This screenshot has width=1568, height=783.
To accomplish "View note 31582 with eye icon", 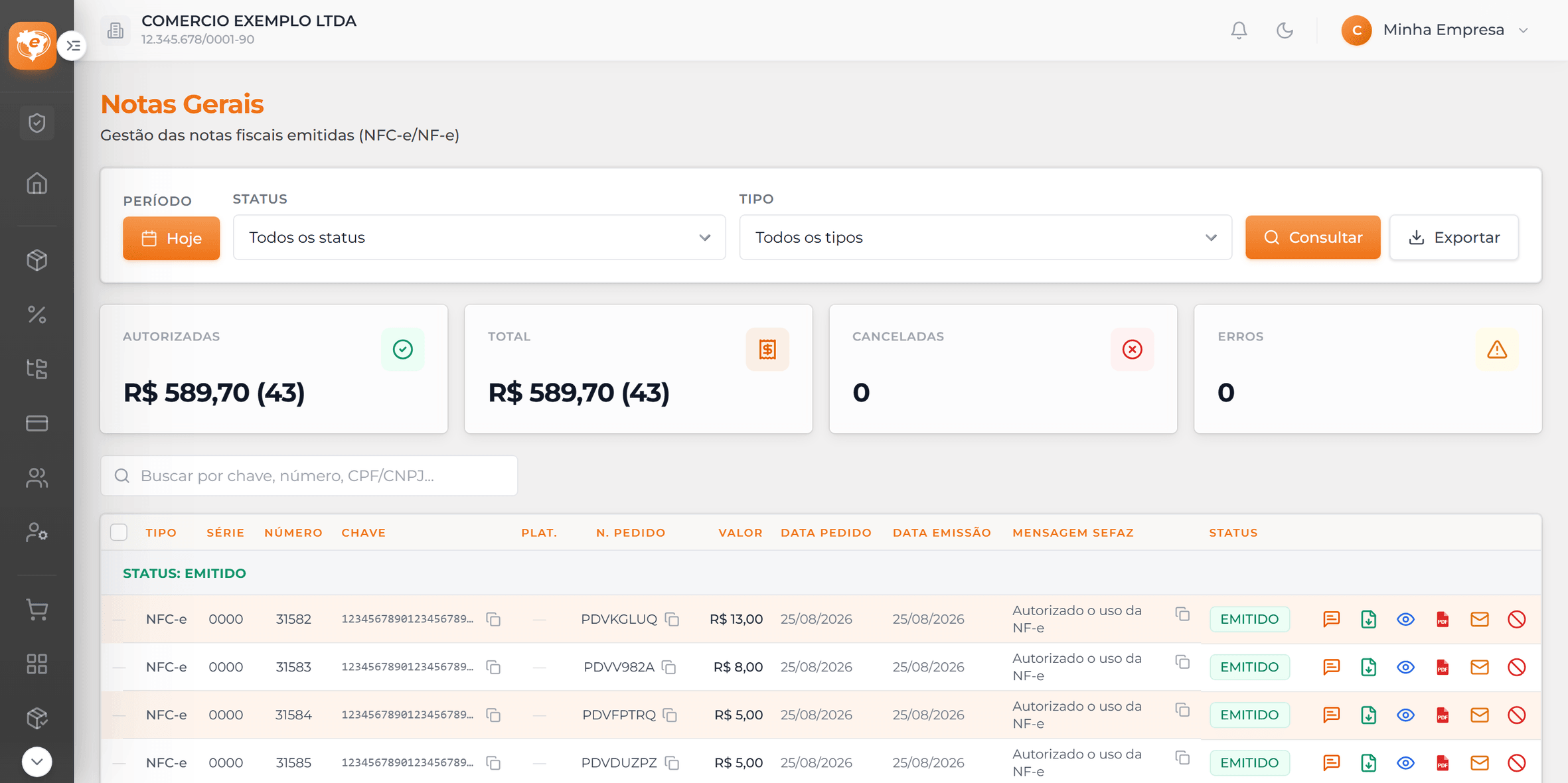I will (1405, 619).
